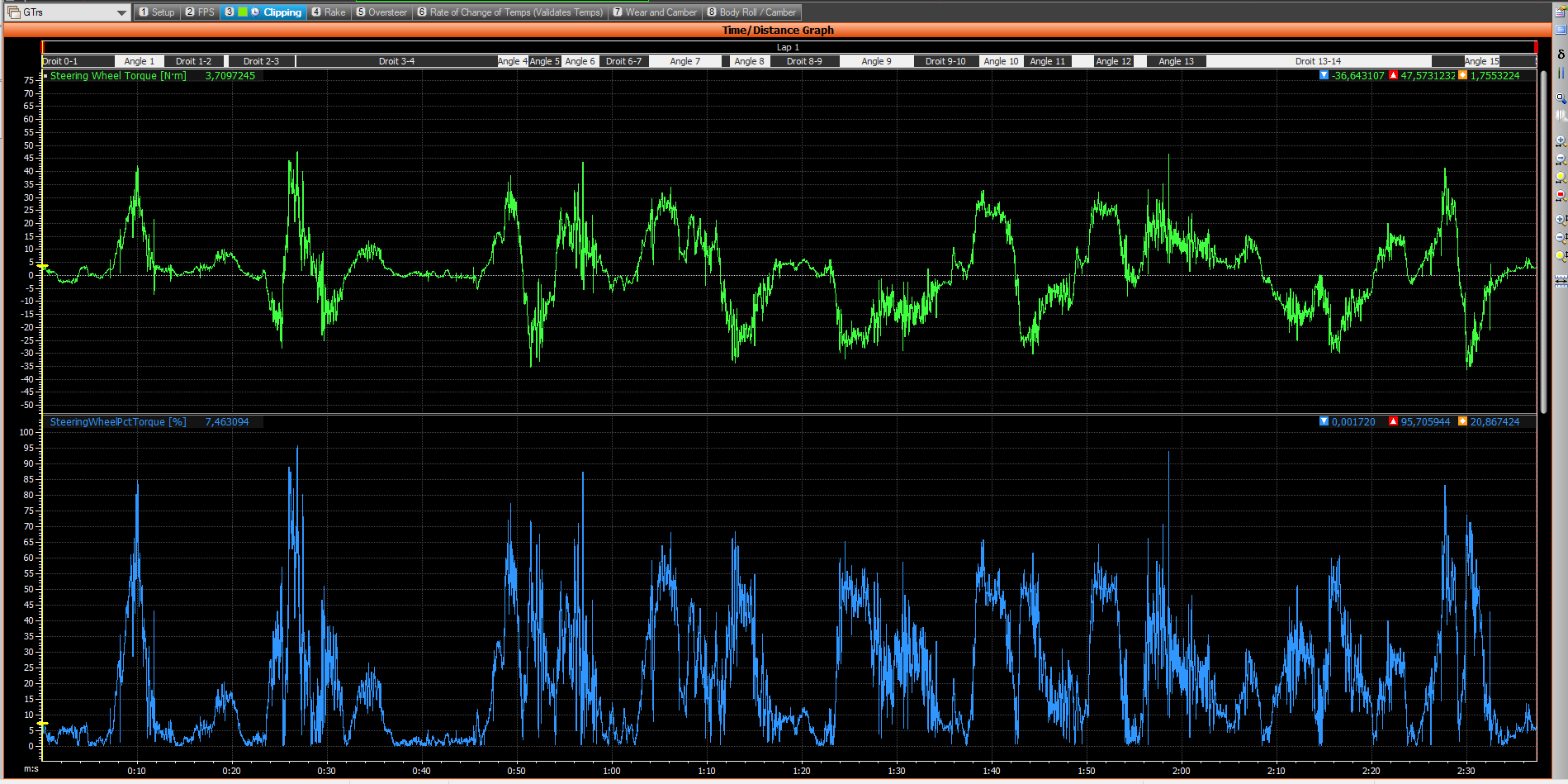Select track segment Angle 12
1568x784 pixels.
point(1114,61)
